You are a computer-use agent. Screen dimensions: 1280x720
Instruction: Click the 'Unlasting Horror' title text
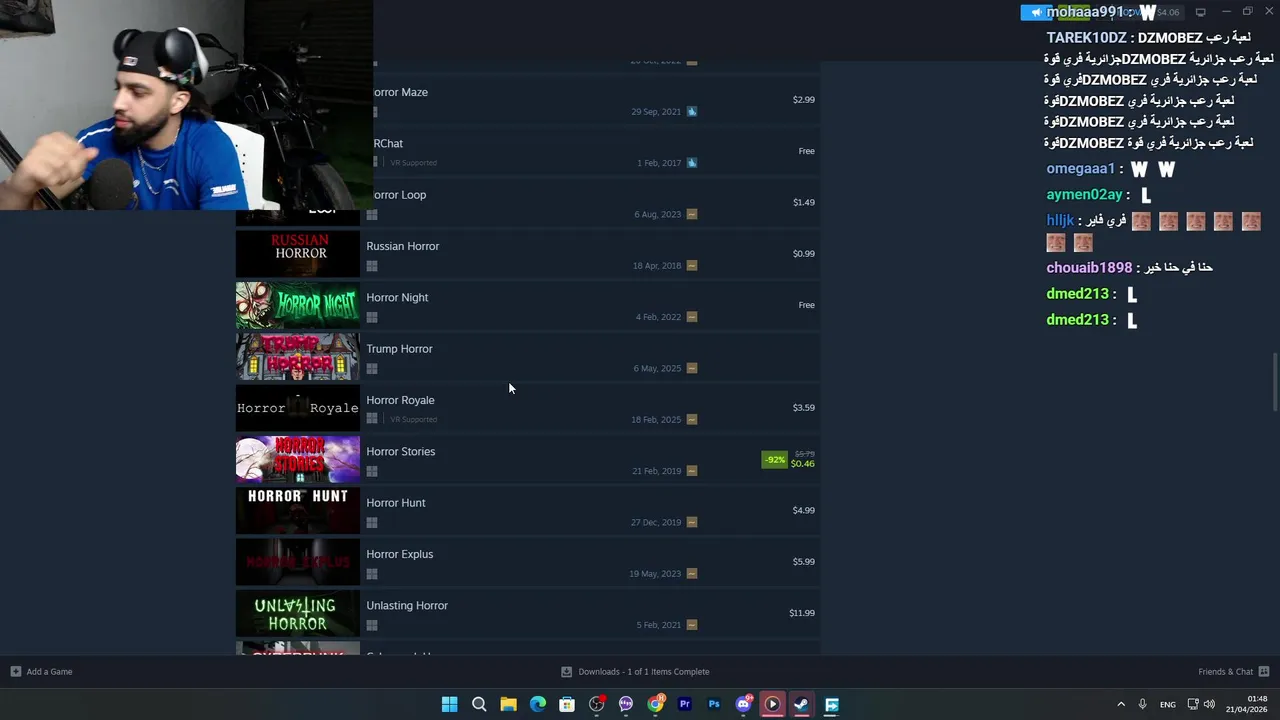[407, 605]
